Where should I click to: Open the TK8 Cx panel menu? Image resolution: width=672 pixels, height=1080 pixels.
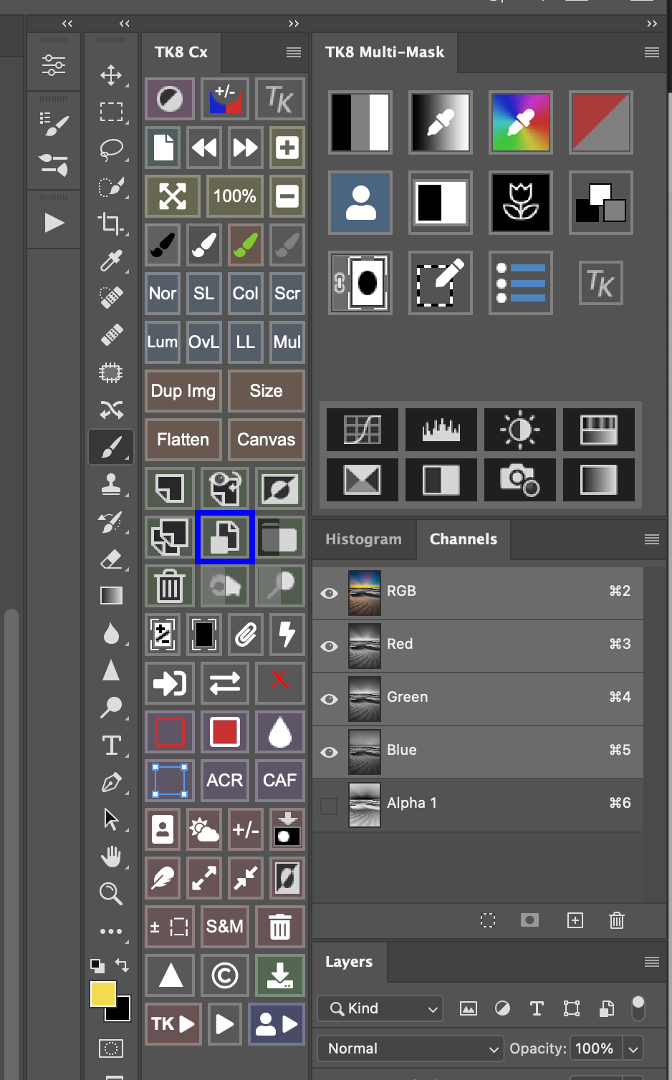[x=294, y=52]
